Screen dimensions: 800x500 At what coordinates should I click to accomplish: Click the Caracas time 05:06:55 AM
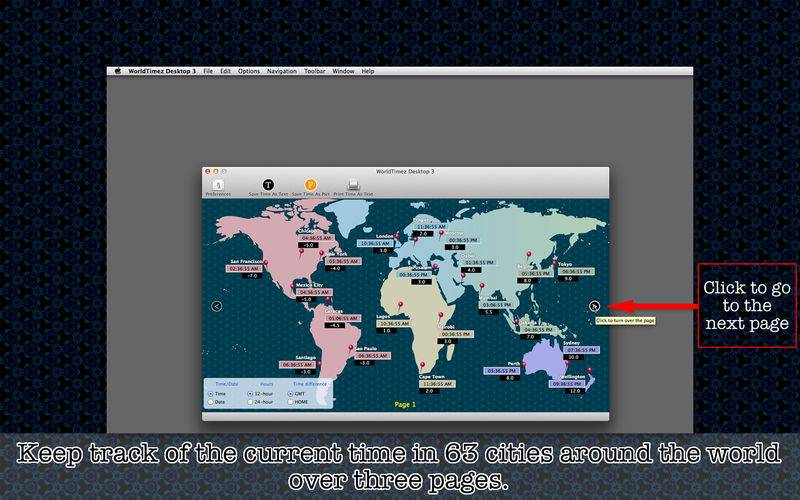pyautogui.click(x=343, y=318)
